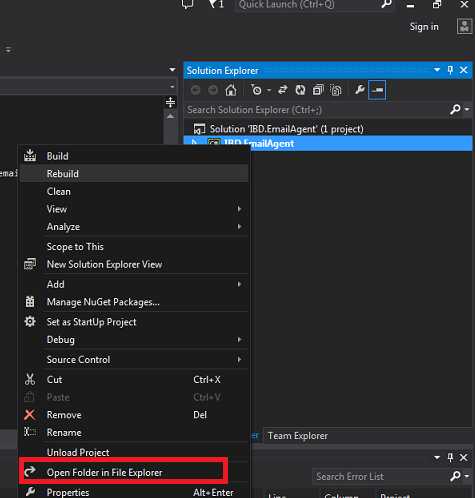The image size is (475, 498).
Task: Open the Solution Explorer window options dropdown arrow
Action: 437,70
